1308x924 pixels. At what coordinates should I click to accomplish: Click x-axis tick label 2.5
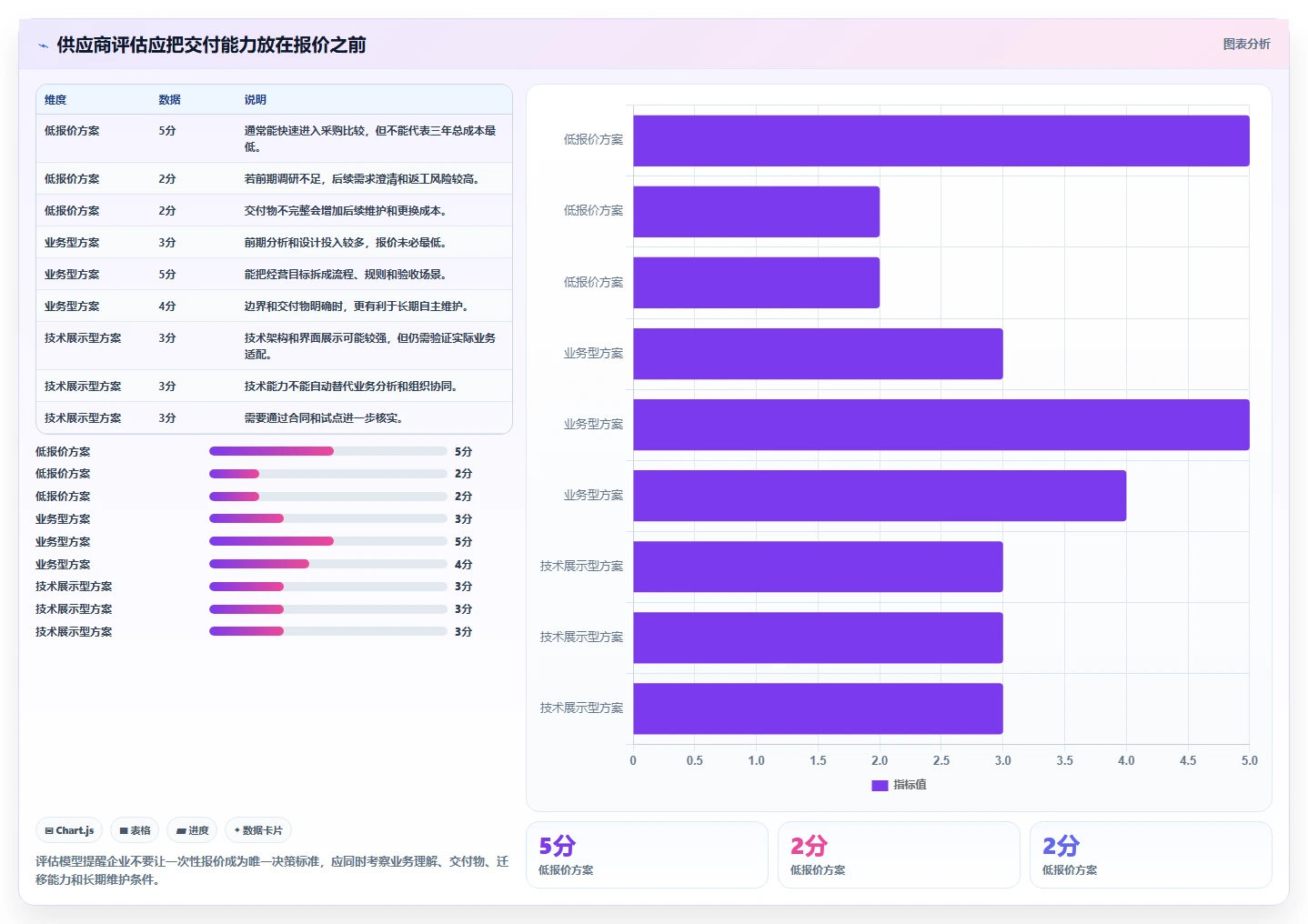941,760
